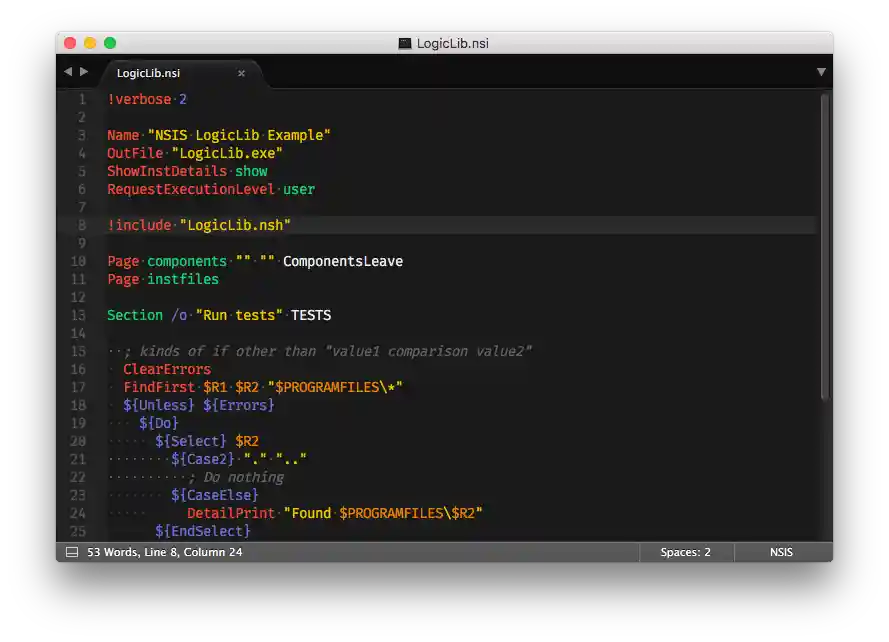The image size is (889, 642).
Task: Select the LogicLib.nsi tab
Action: pos(152,72)
